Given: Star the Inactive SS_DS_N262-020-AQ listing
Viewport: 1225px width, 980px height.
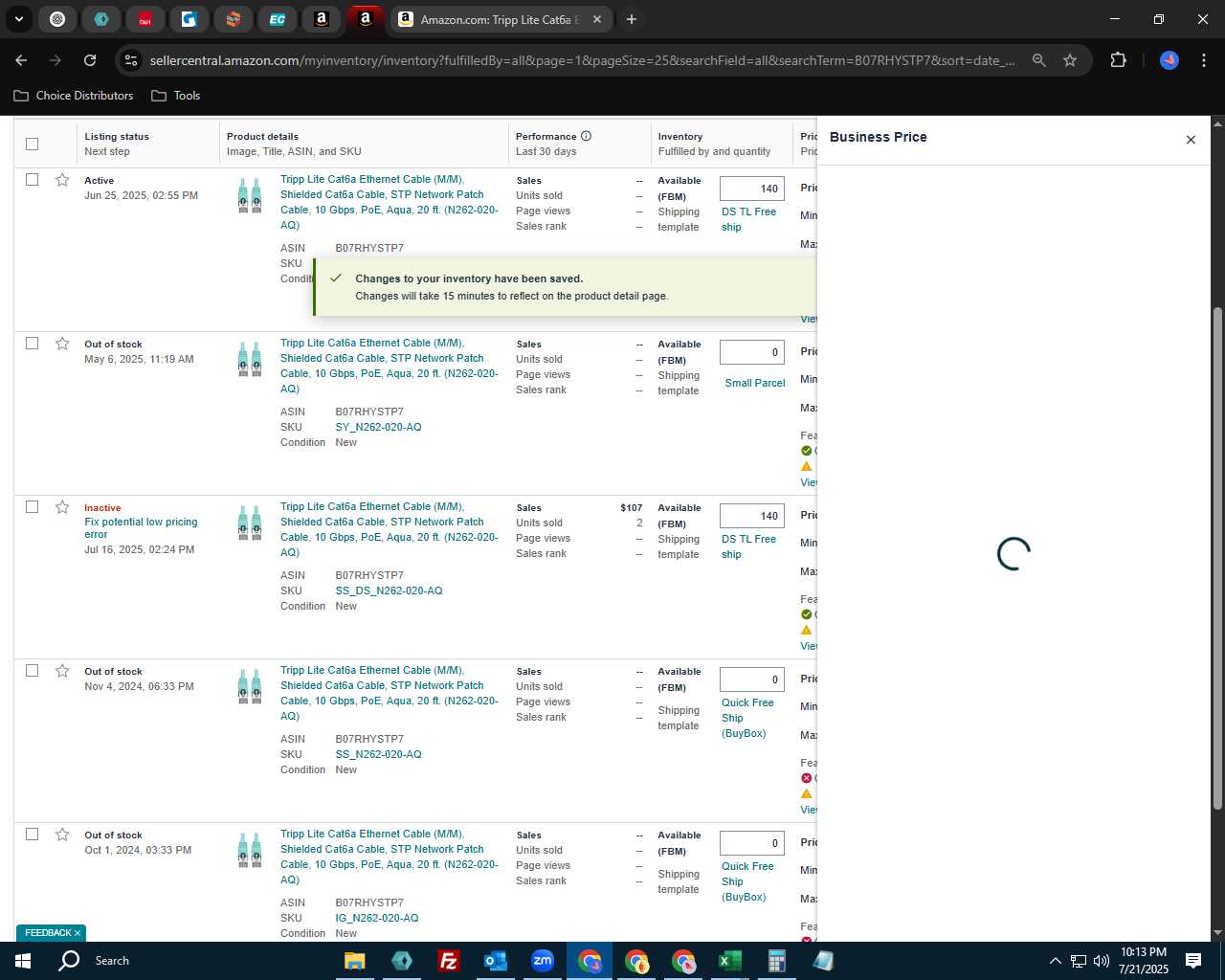Looking at the screenshot, I should [x=62, y=507].
